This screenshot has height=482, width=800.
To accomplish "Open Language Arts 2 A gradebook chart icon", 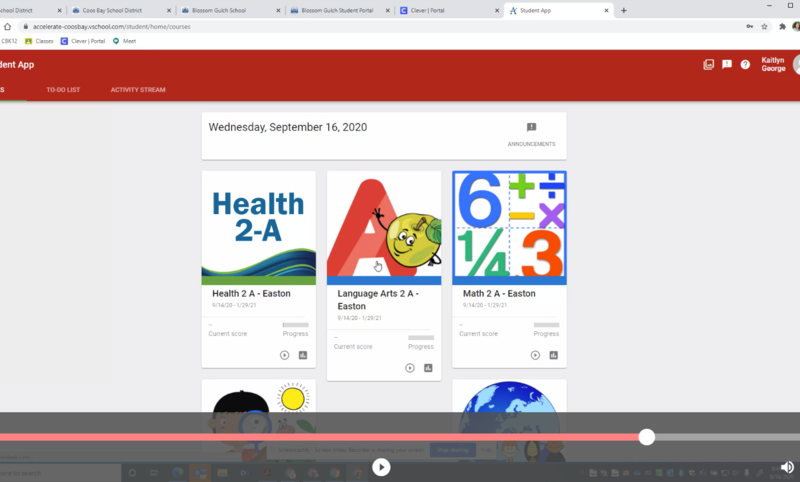I will [429, 368].
